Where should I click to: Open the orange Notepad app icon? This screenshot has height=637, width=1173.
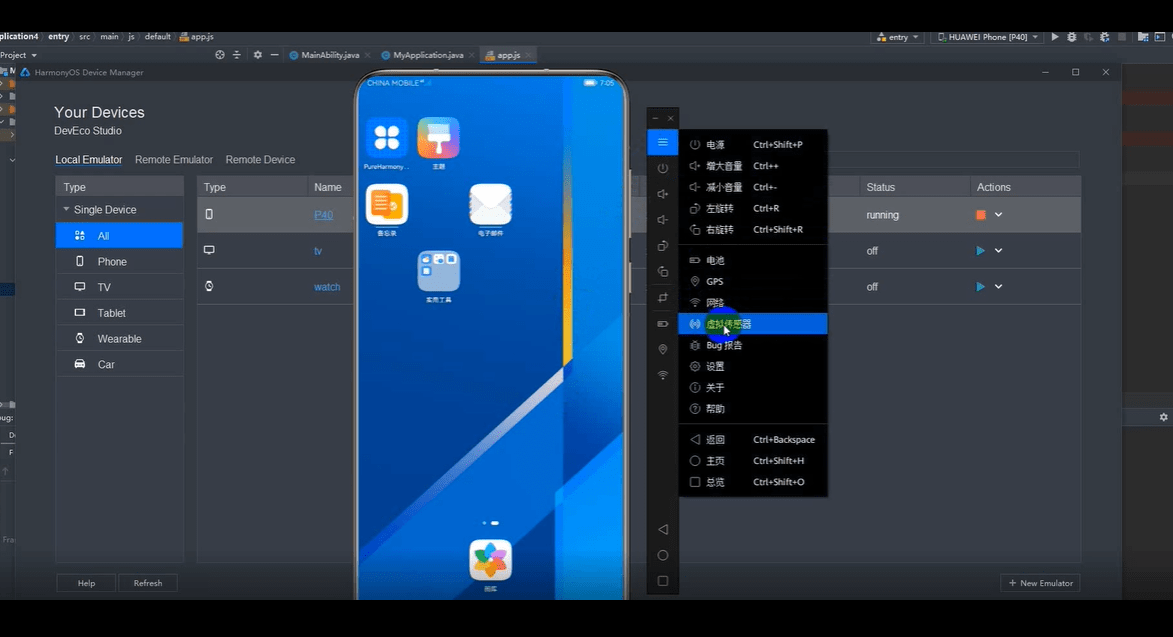click(386, 205)
